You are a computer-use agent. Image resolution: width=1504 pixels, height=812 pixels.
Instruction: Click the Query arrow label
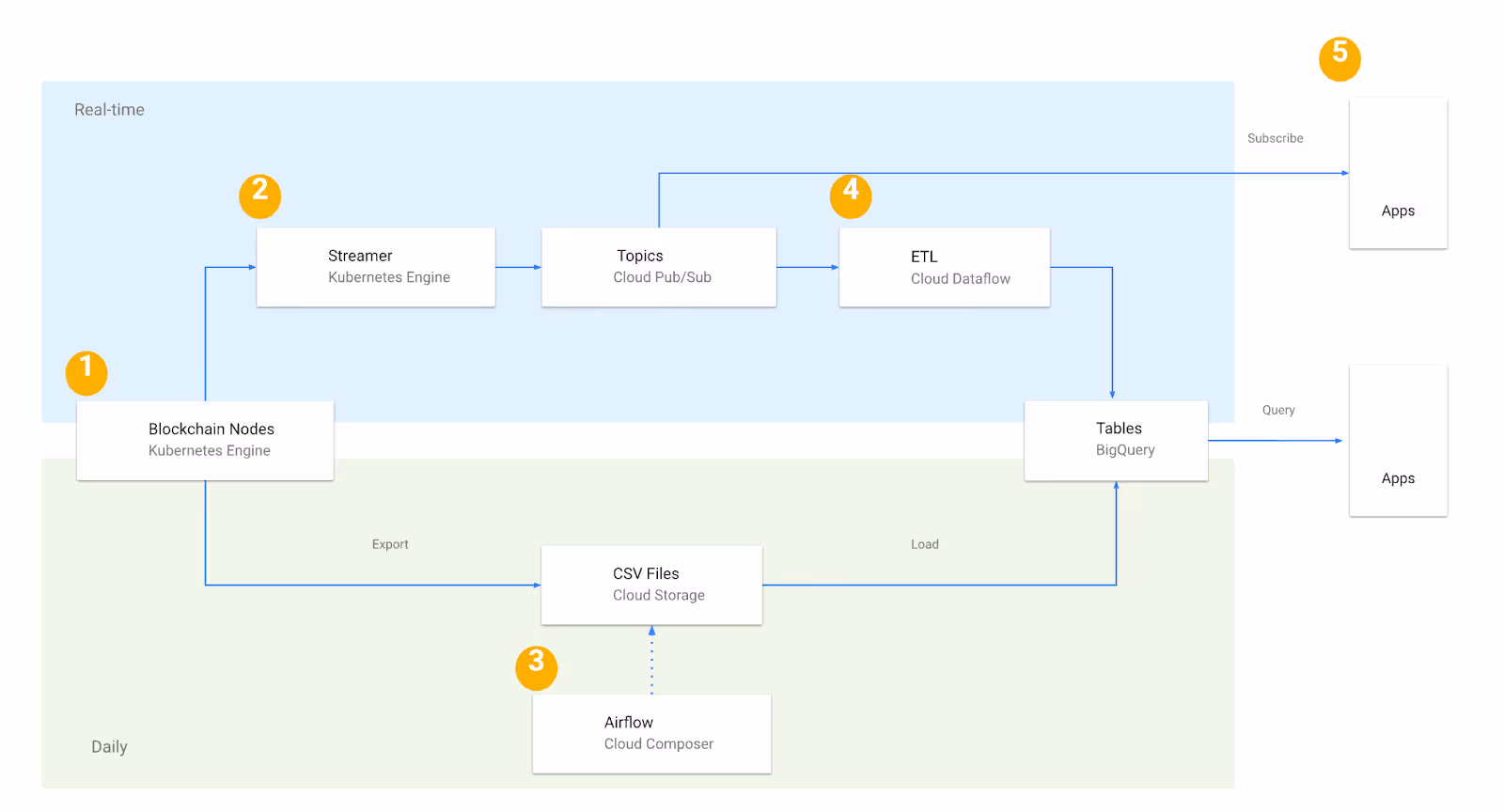tap(1278, 410)
